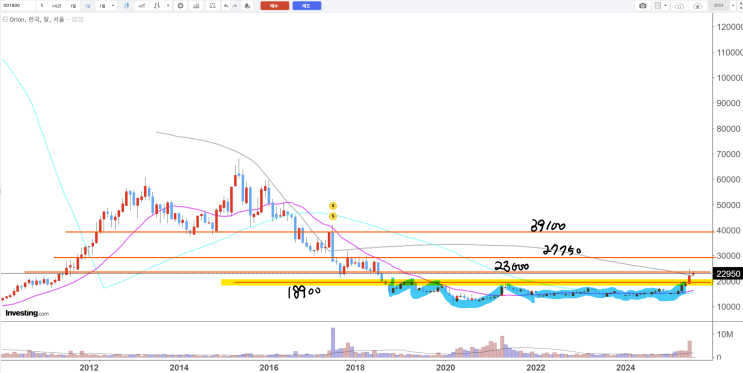
Task: Save chart to cloud icon
Action: [698, 6]
